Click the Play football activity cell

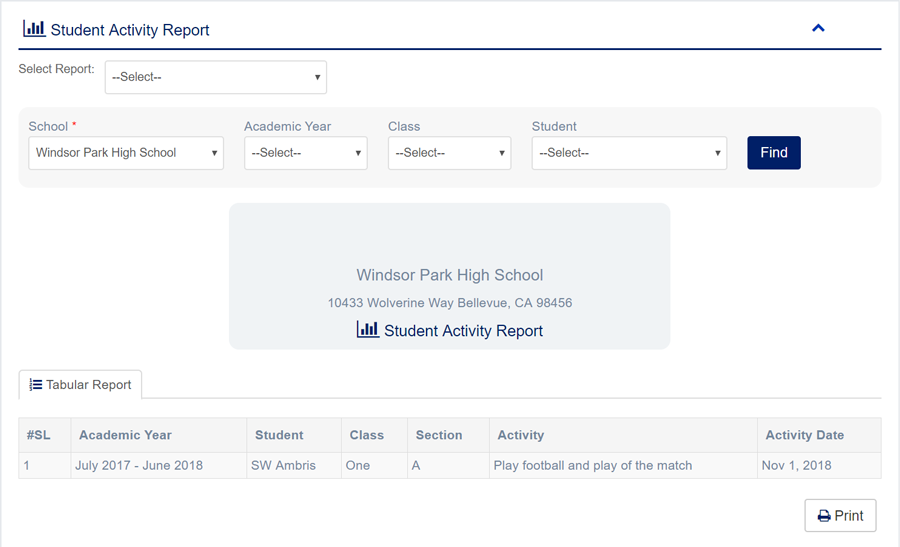tap(592, 465)
